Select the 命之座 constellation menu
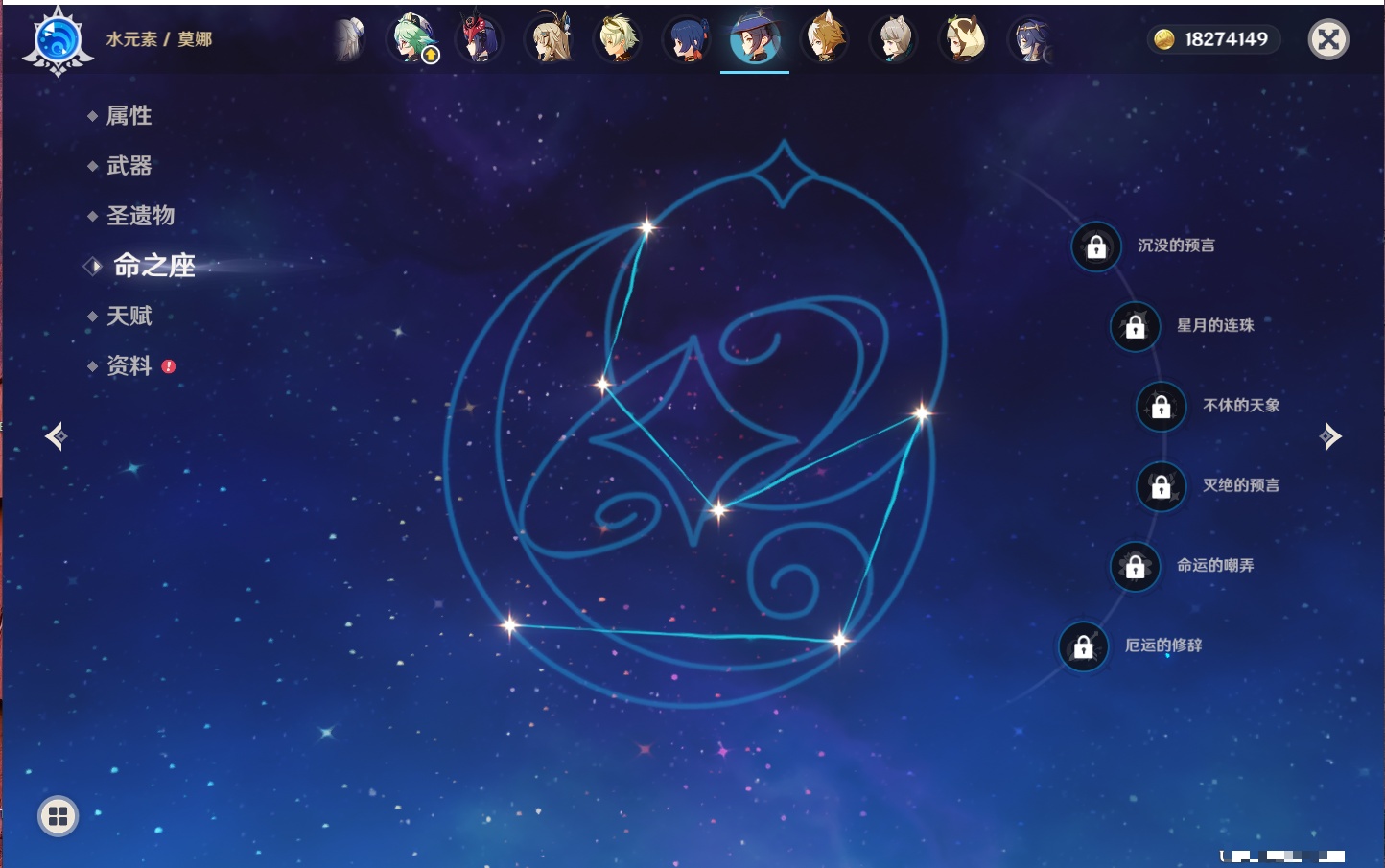The width and height of the screenshot is (1385, 868). pos(154,266)
